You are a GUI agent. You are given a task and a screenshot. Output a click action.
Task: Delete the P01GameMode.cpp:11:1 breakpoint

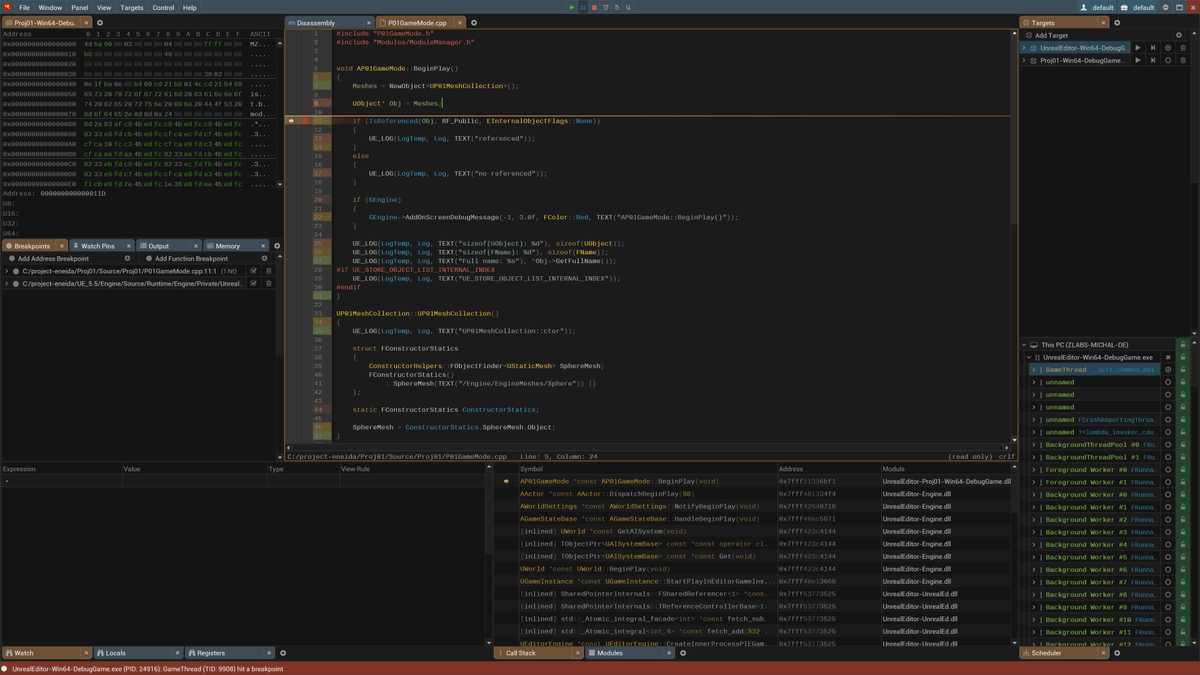[x=268, y=271]
